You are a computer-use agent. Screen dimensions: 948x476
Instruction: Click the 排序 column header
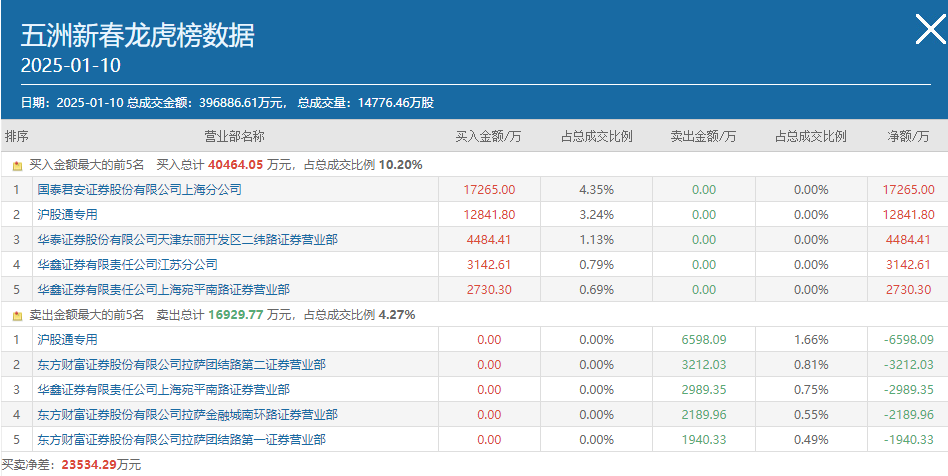click(16, 136)
